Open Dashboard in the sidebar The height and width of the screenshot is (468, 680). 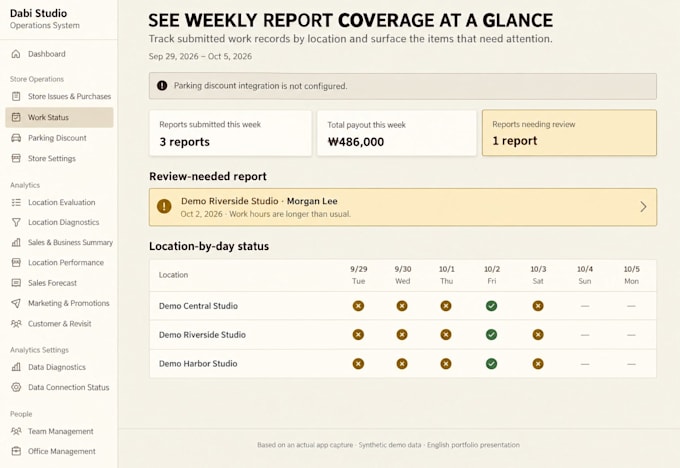click(59, 54)
